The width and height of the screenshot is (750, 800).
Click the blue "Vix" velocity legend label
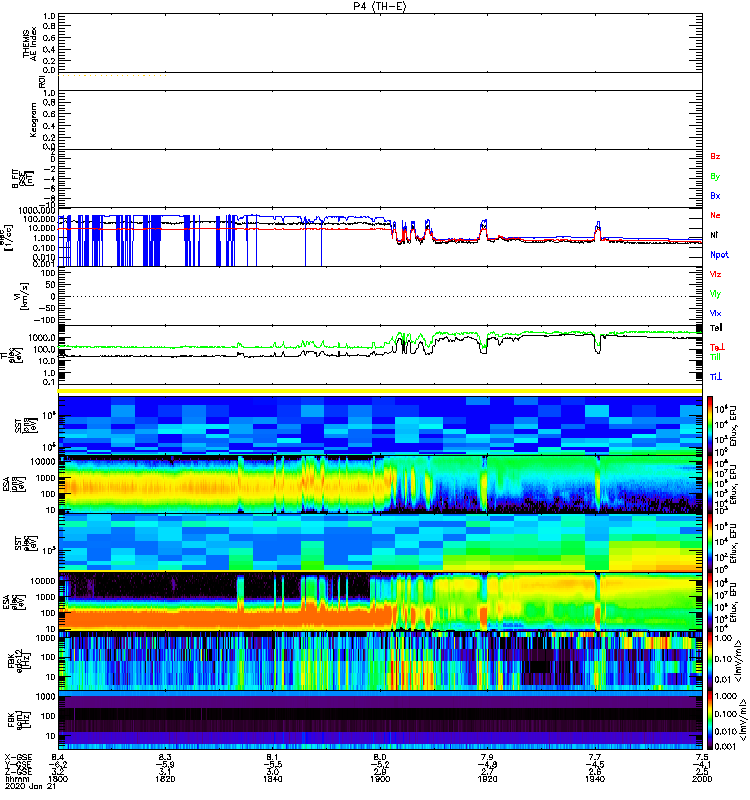click(x=715, y=313)
